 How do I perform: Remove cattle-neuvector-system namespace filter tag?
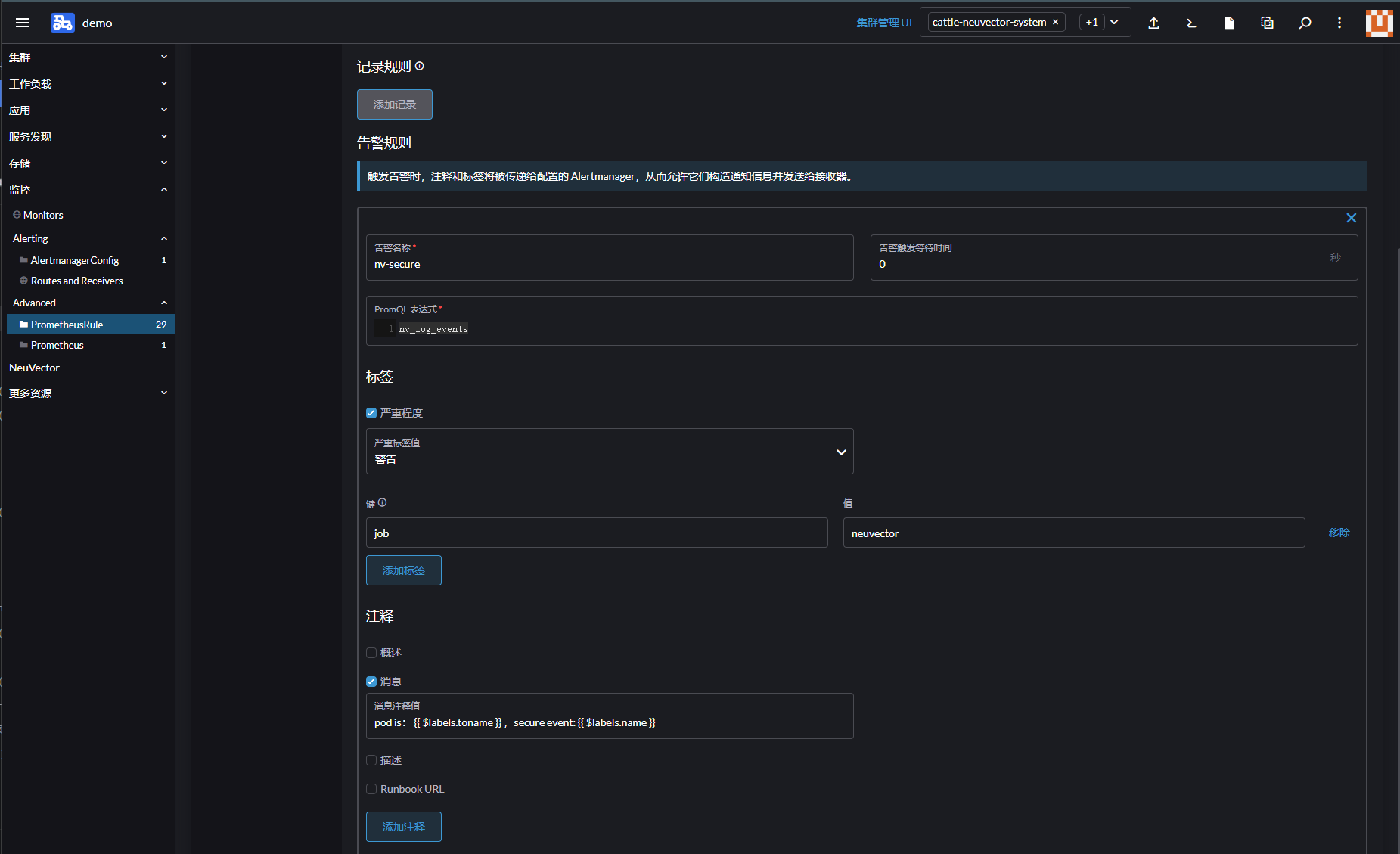pos(1055,22)
